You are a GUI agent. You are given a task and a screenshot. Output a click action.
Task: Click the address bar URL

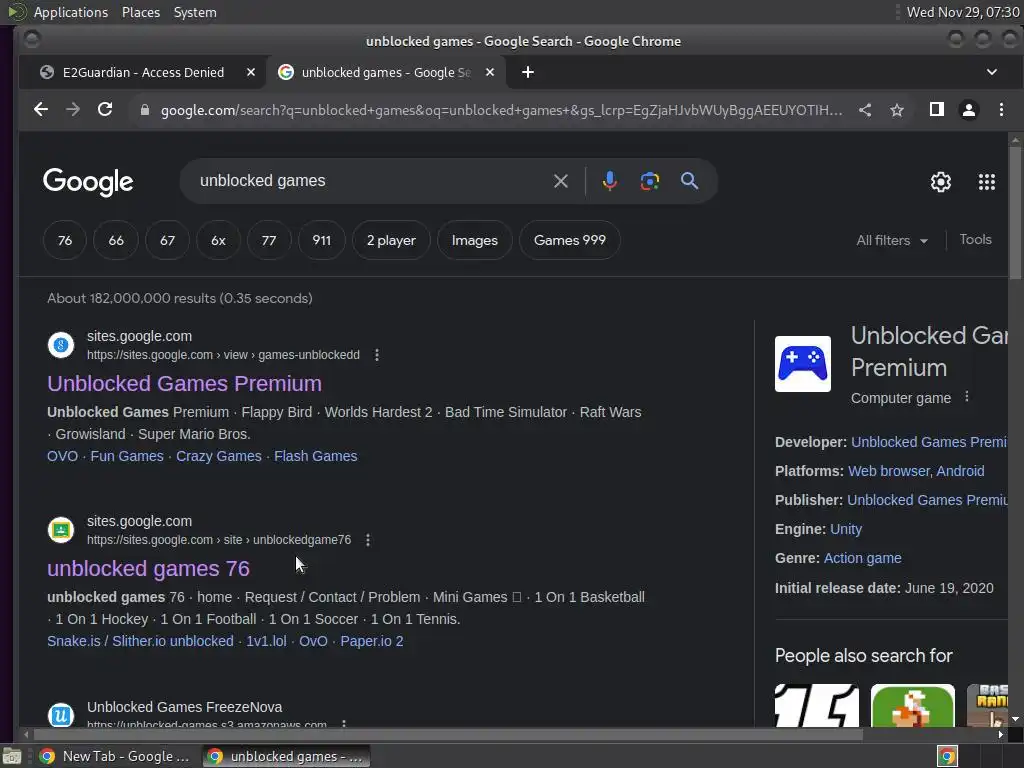(x=502, y=110)
